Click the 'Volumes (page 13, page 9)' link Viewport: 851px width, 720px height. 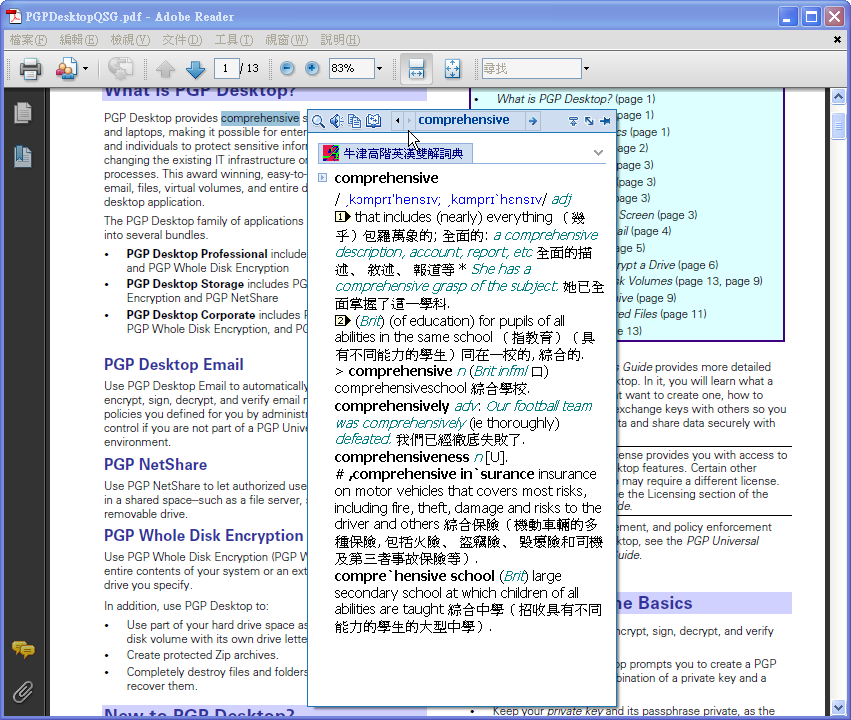tap(690, 281)
